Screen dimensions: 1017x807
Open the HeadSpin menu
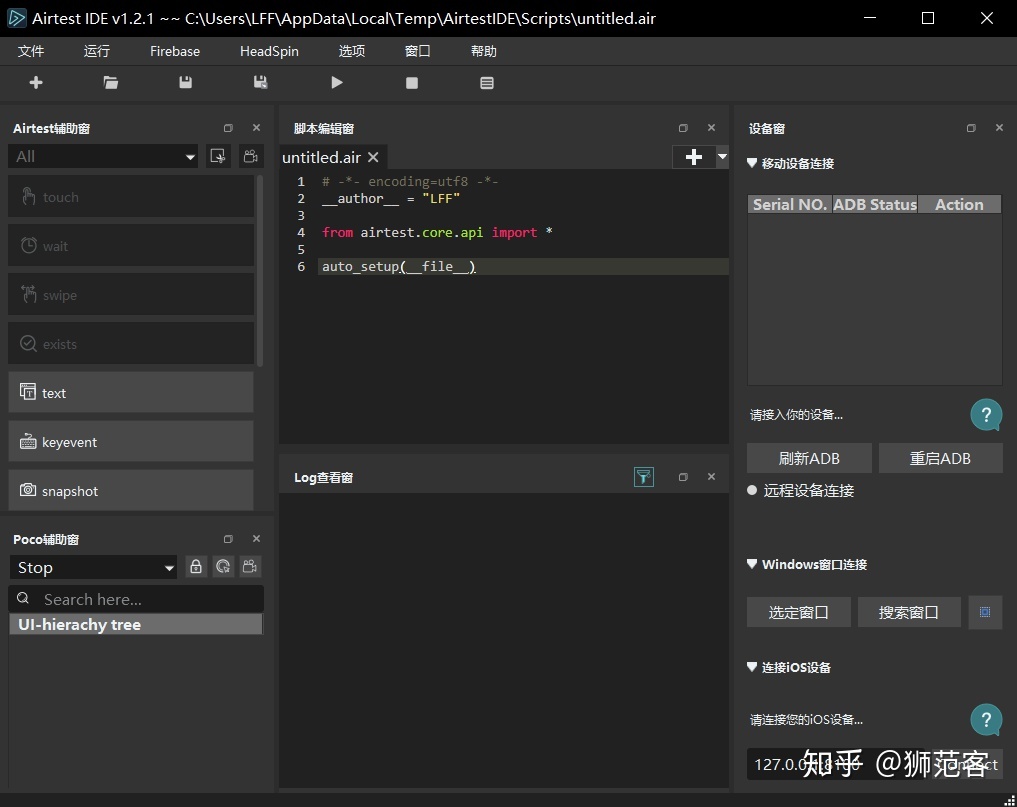(x=269, y=51)
